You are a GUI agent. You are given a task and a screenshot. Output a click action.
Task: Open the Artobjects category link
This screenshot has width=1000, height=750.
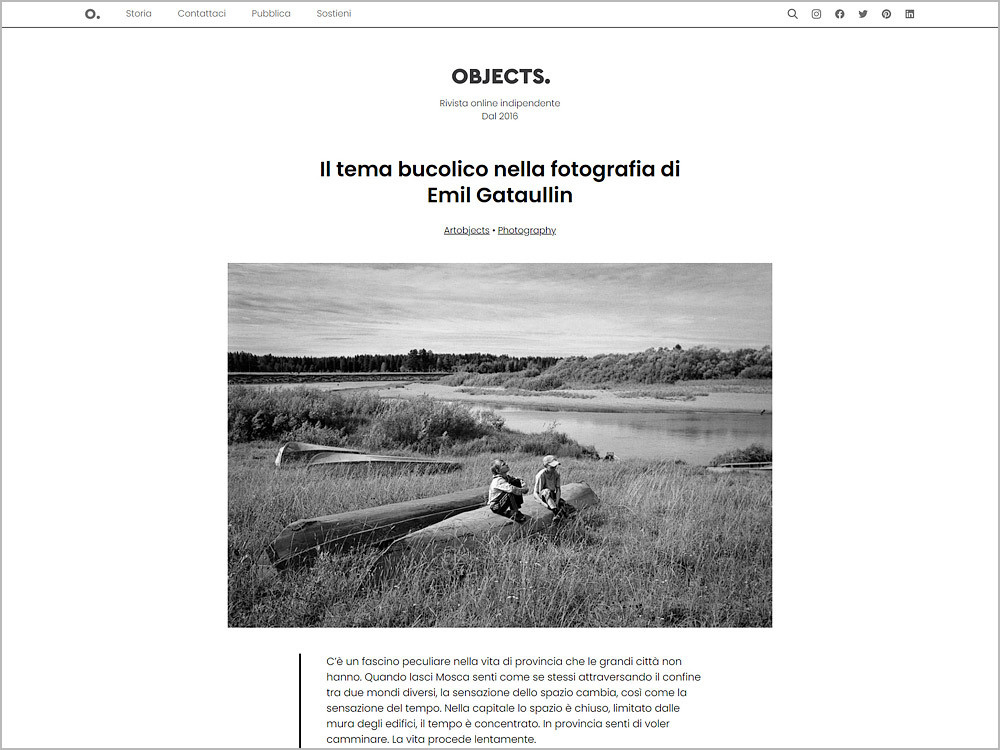click(466, 230)
